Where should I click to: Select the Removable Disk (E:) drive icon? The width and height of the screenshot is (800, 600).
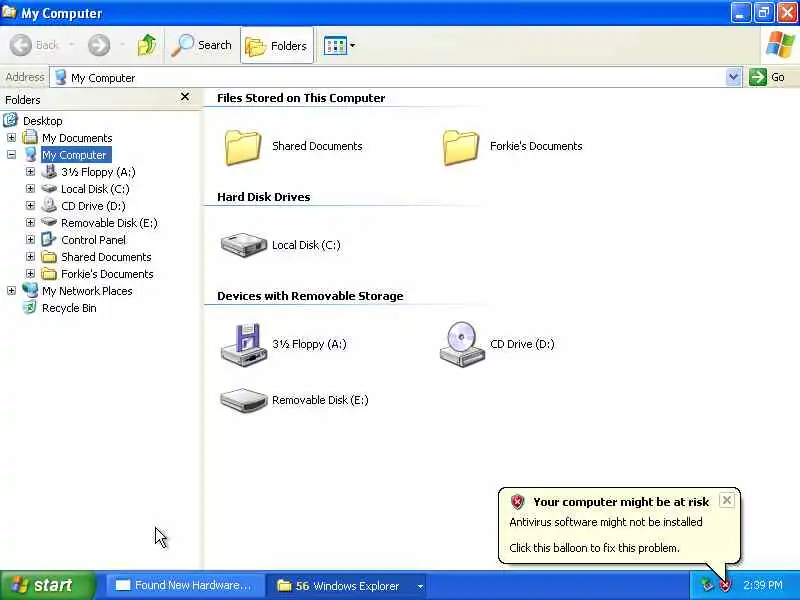coord(243,401)
